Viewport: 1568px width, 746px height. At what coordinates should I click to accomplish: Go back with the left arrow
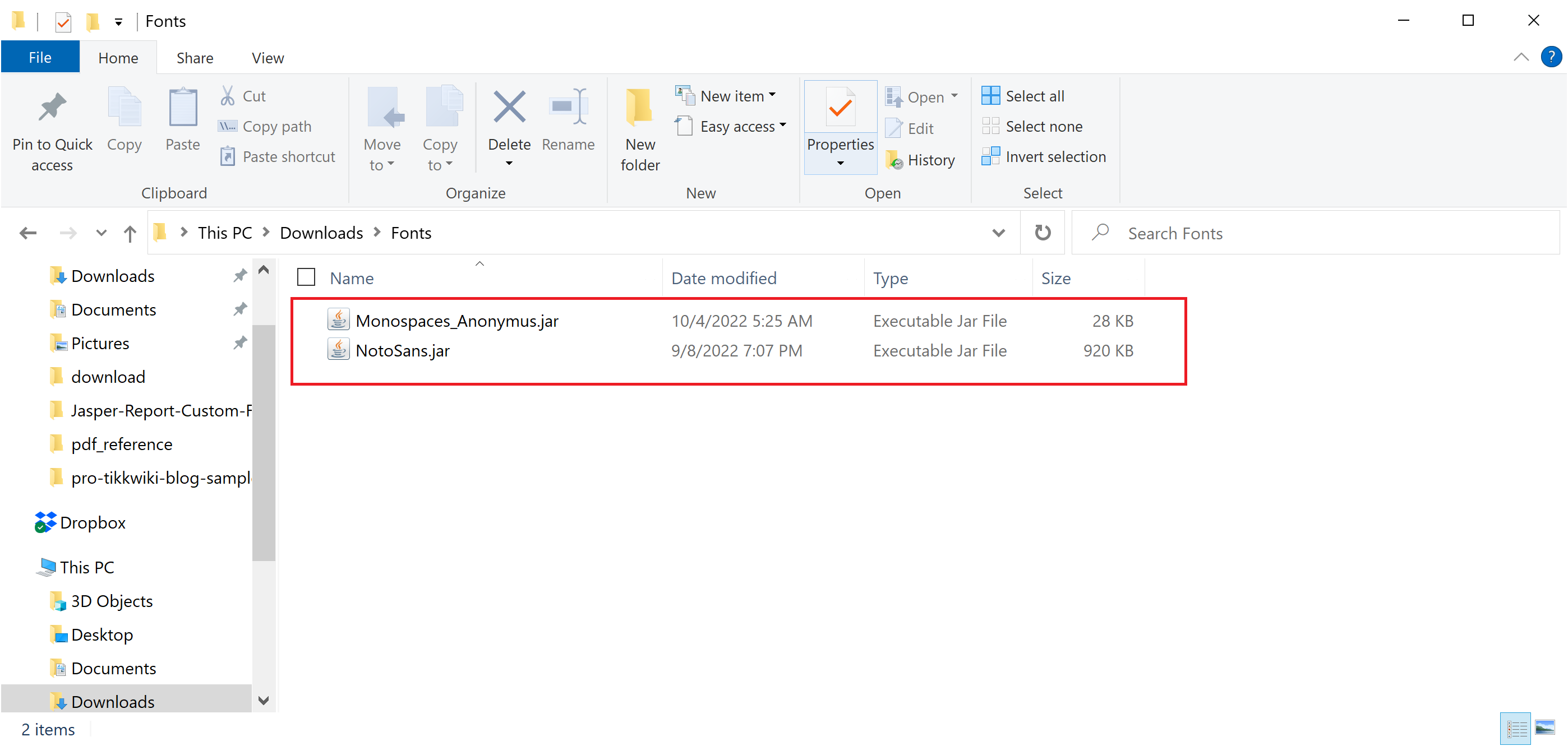(28, 233)
